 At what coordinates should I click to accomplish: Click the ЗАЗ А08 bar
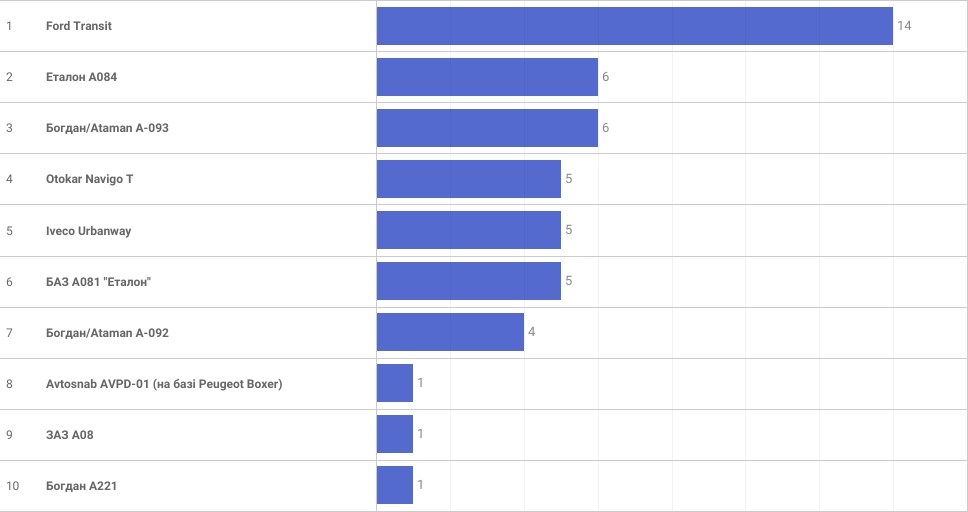(x=395, y=434)
